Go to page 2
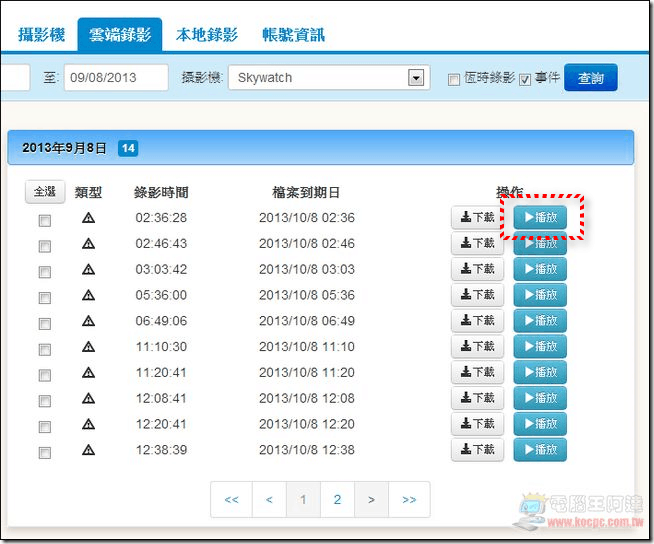 (337, 499)
